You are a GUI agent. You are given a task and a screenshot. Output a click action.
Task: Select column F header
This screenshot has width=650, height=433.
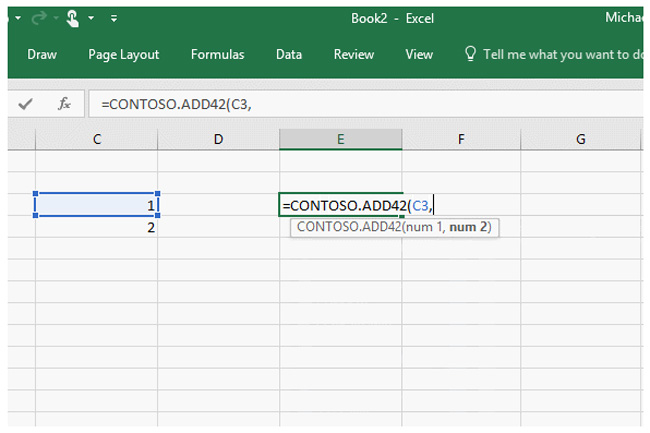coord(461,139)
